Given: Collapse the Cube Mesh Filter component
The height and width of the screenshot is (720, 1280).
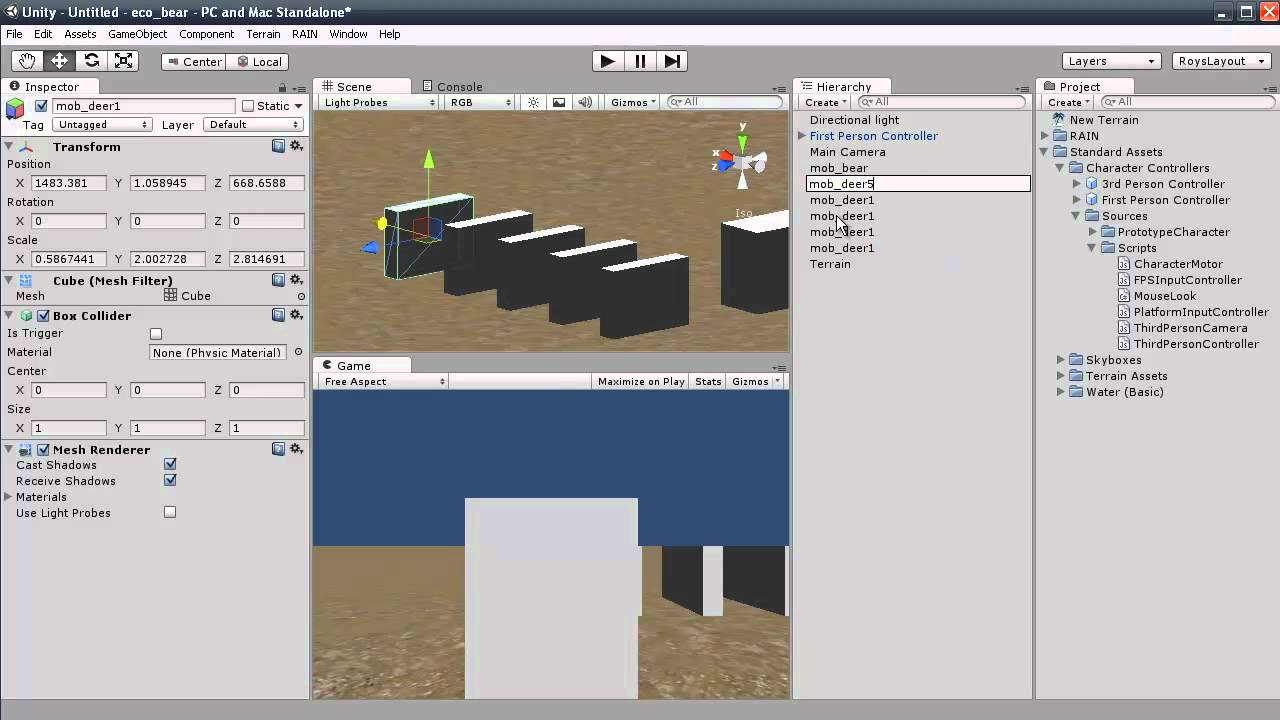Looking at the screenshot, I should click(9, 281).
